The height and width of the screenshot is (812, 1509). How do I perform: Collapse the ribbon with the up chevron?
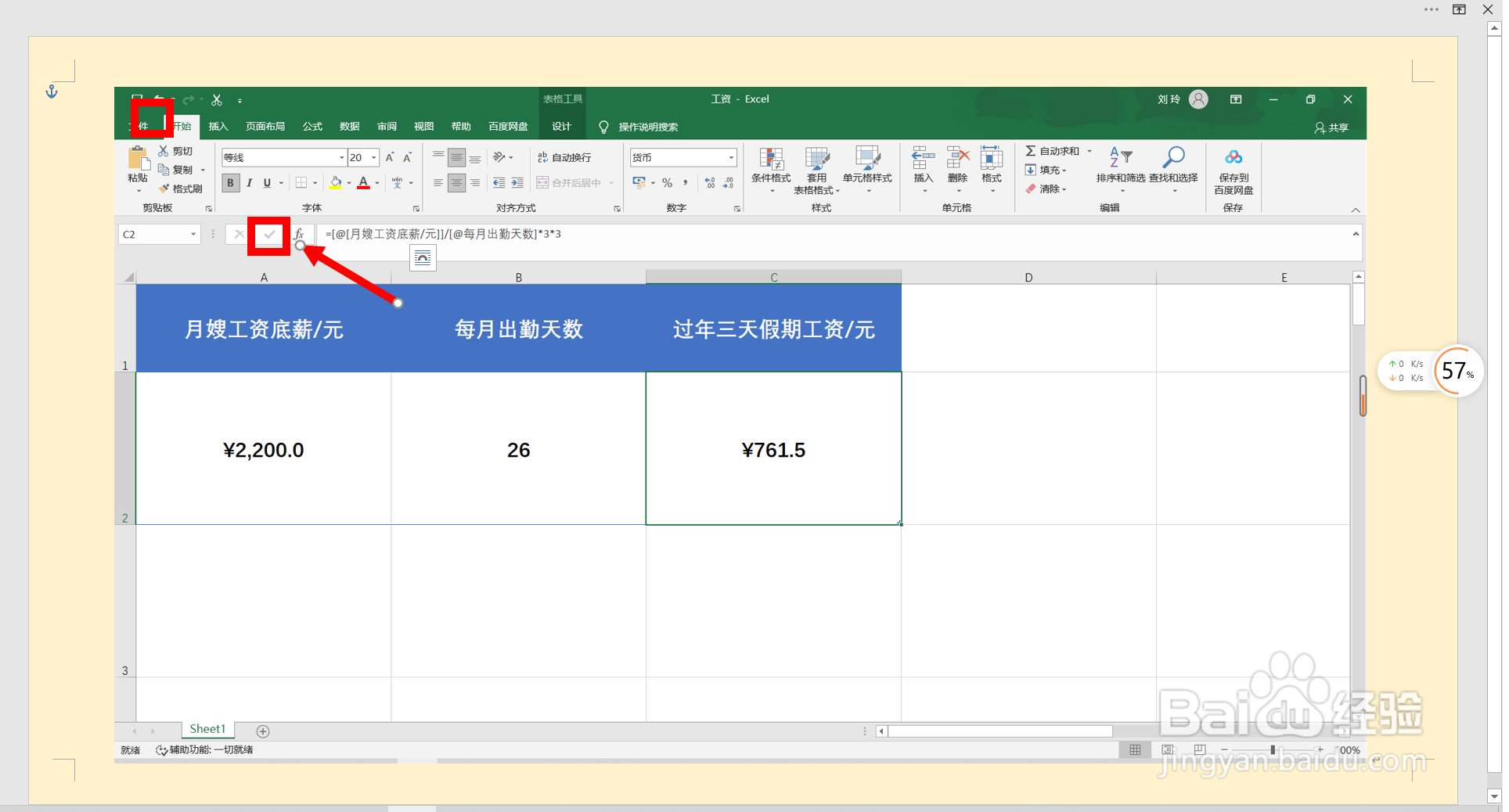point(1356,210)
